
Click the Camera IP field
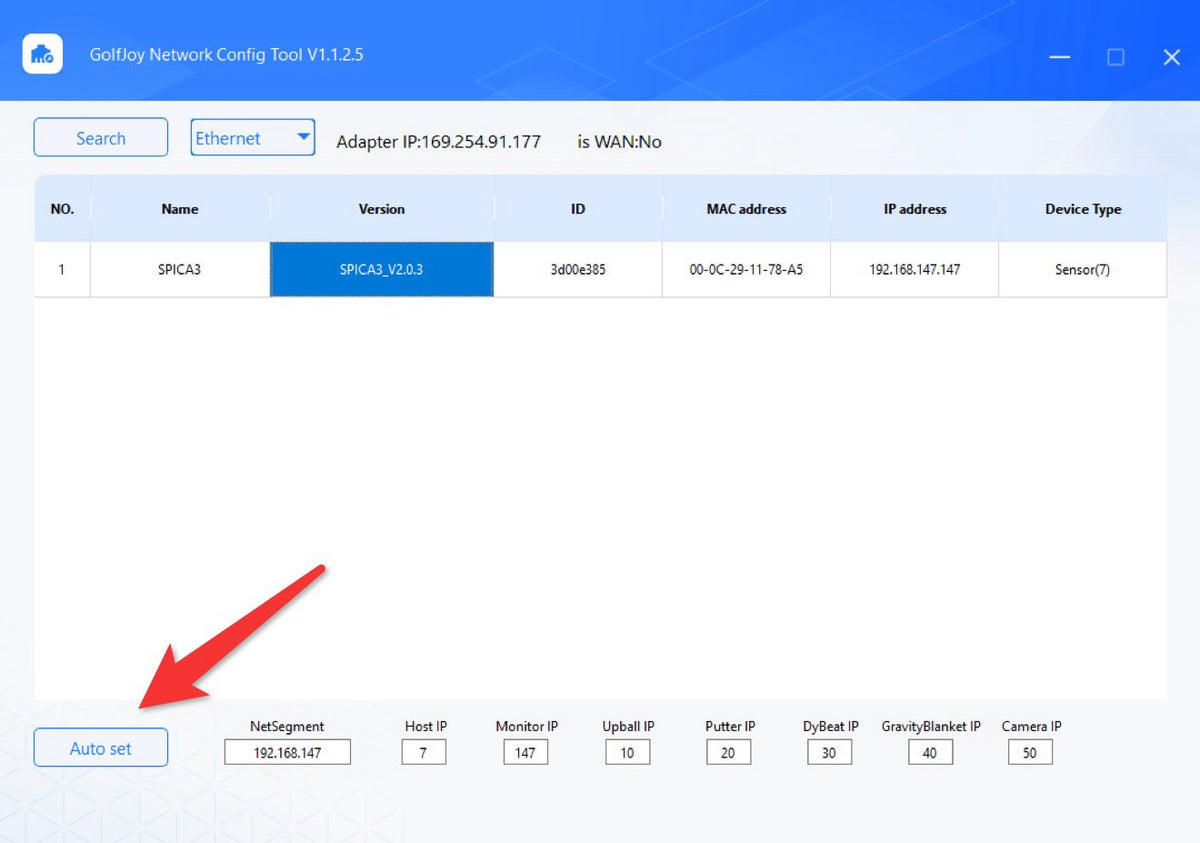tap(1031, 752)
